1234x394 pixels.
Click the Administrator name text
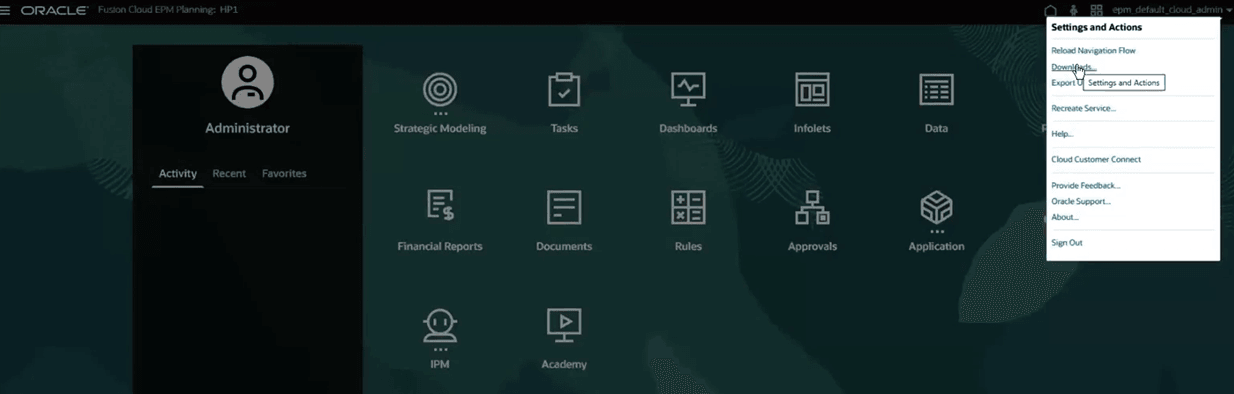click(x=247, y=128)
